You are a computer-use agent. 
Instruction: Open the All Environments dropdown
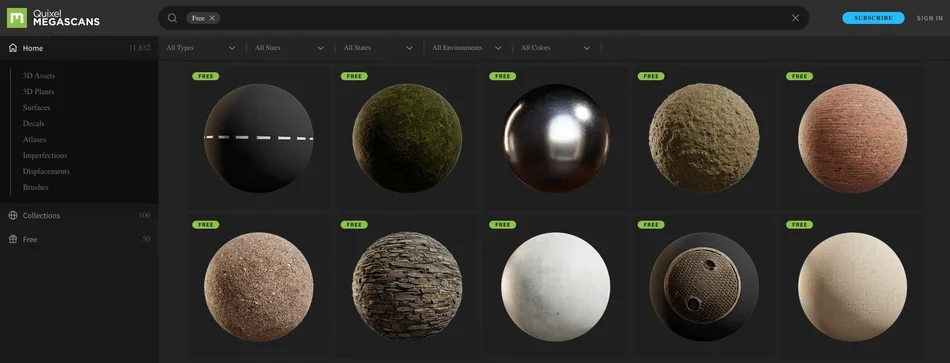tap(467, 48)
